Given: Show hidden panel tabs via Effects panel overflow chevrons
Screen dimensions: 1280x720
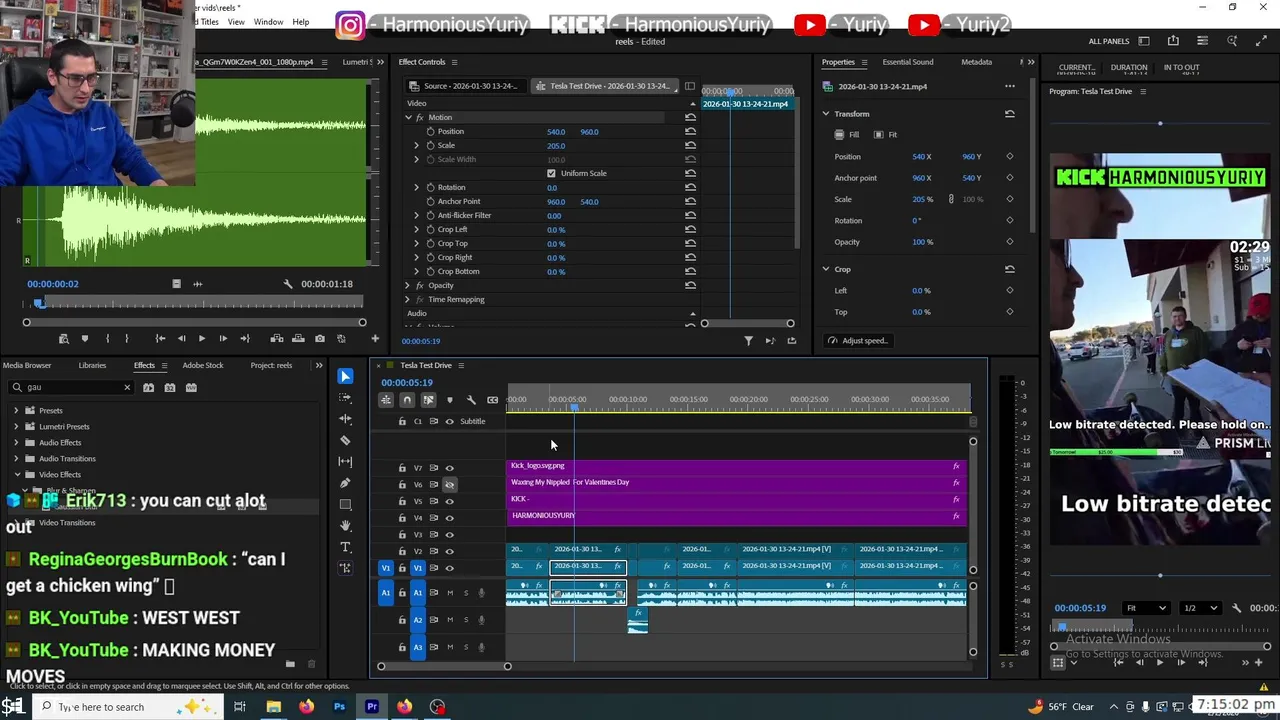Looking at the screenshot, I should pyautogui.click(x=319, y=366).
